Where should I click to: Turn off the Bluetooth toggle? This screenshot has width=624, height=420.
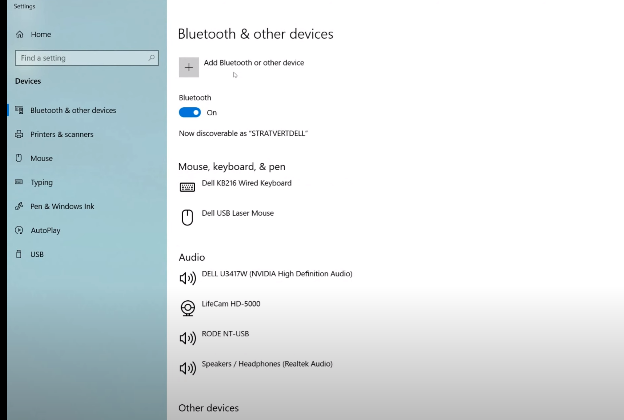[190, 113]
